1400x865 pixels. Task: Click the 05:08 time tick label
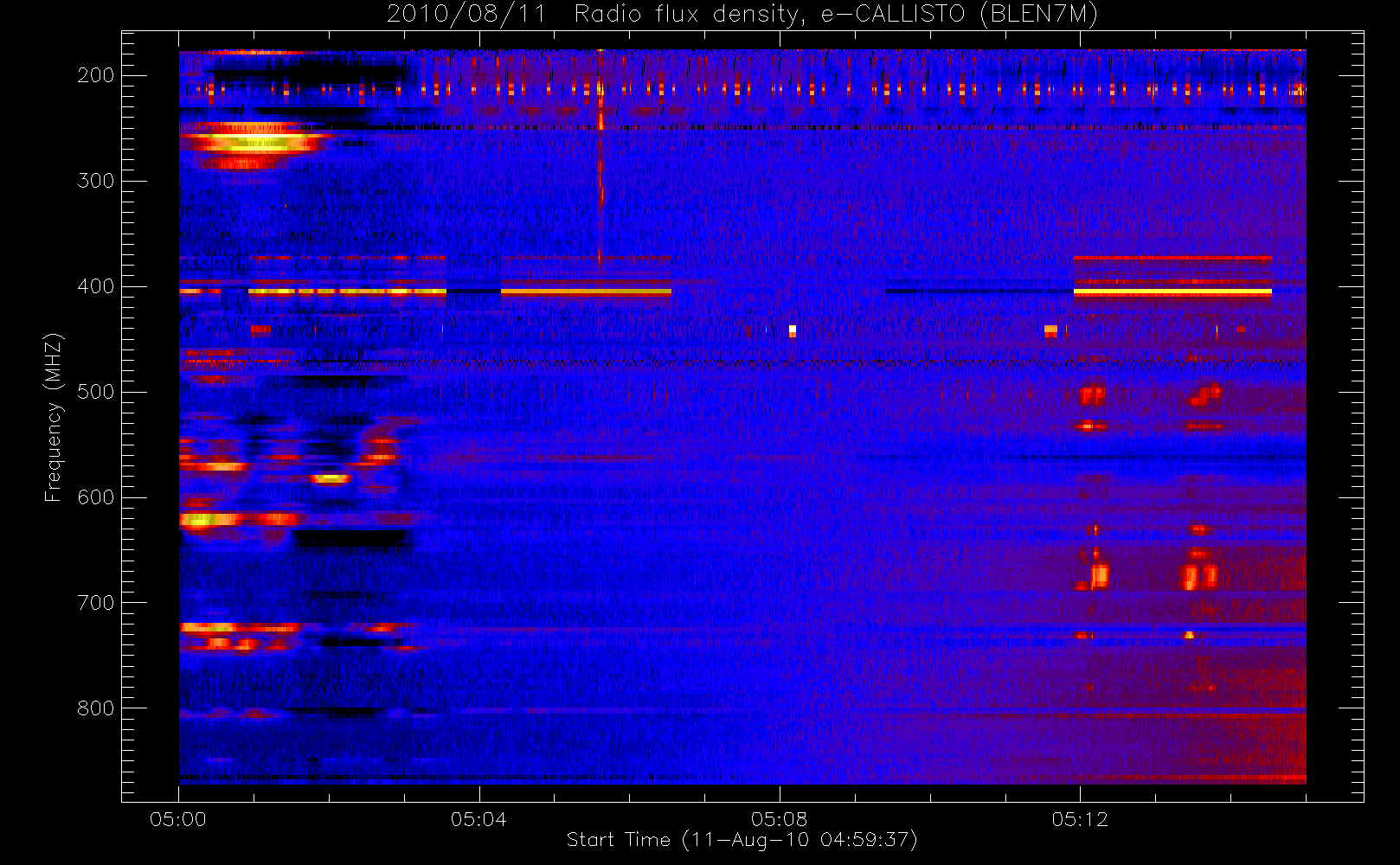(779, 819)
